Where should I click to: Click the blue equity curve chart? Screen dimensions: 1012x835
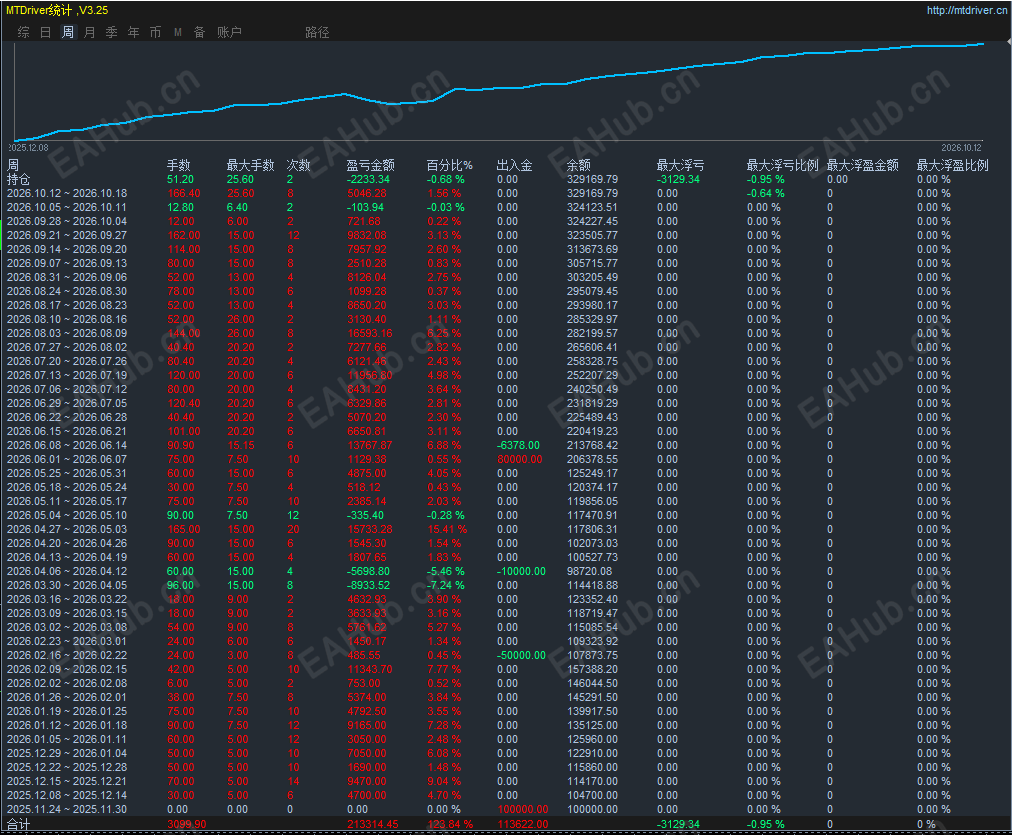[498, 92]
